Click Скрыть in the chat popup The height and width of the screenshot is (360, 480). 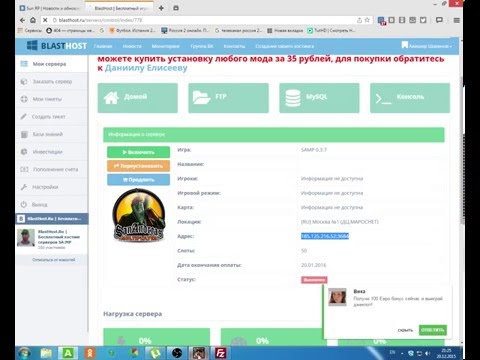[x=405, y=330]
